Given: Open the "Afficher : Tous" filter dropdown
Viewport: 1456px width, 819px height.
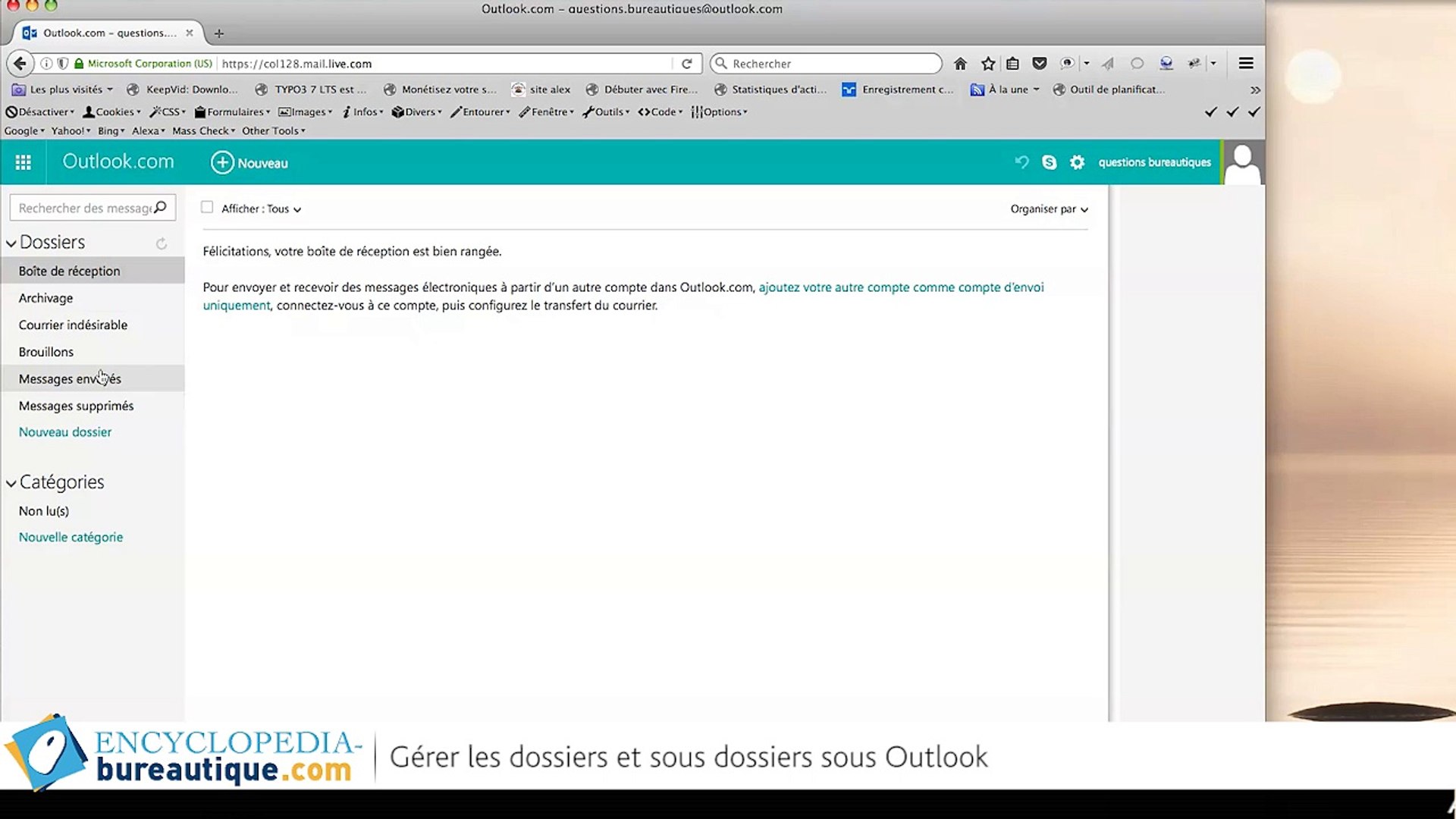Looking at the screenshot, I should point(258,209).
